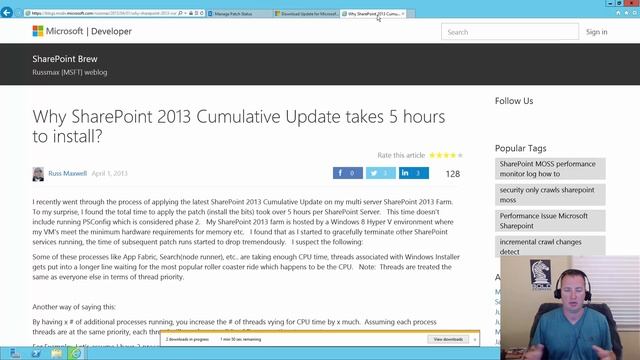The width and height of the screenshot is (640, 360).
Task: Open tag incremental crawl changes detect
Action: click(x=550, y=246)
